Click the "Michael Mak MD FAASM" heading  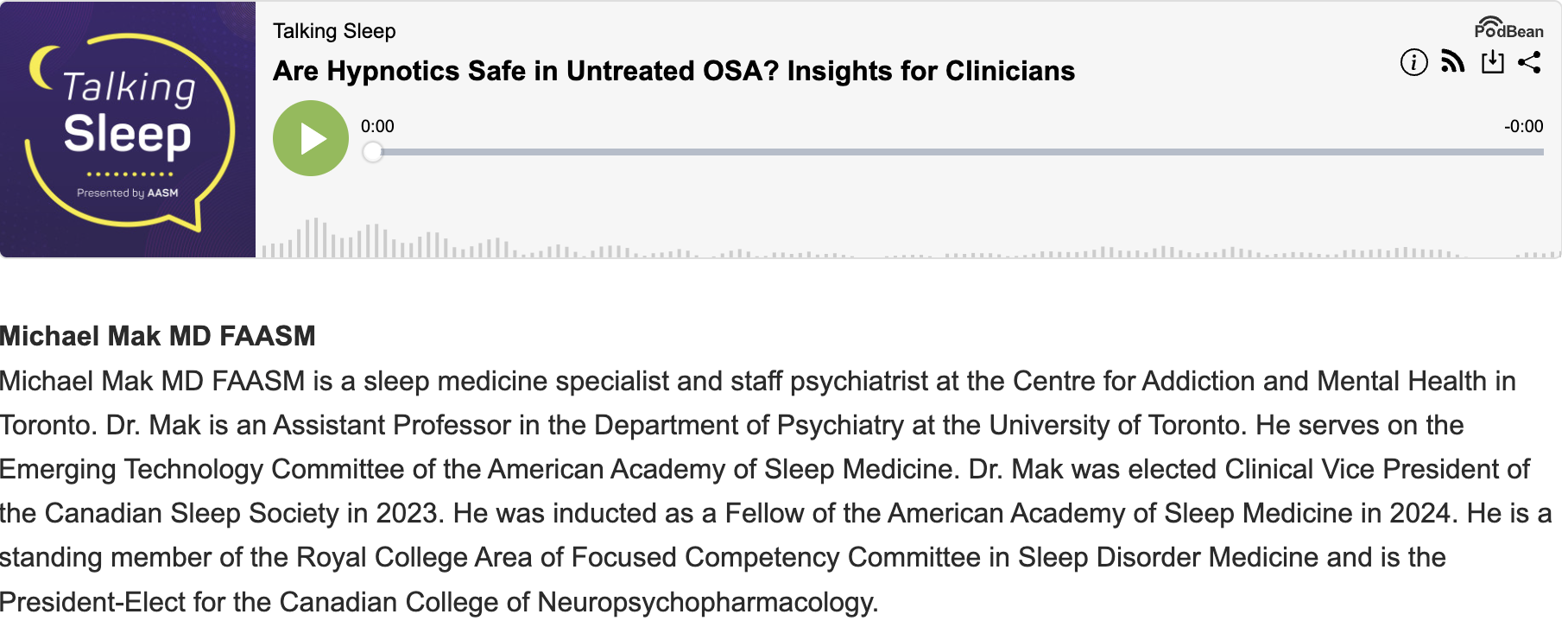click(158, 336)
